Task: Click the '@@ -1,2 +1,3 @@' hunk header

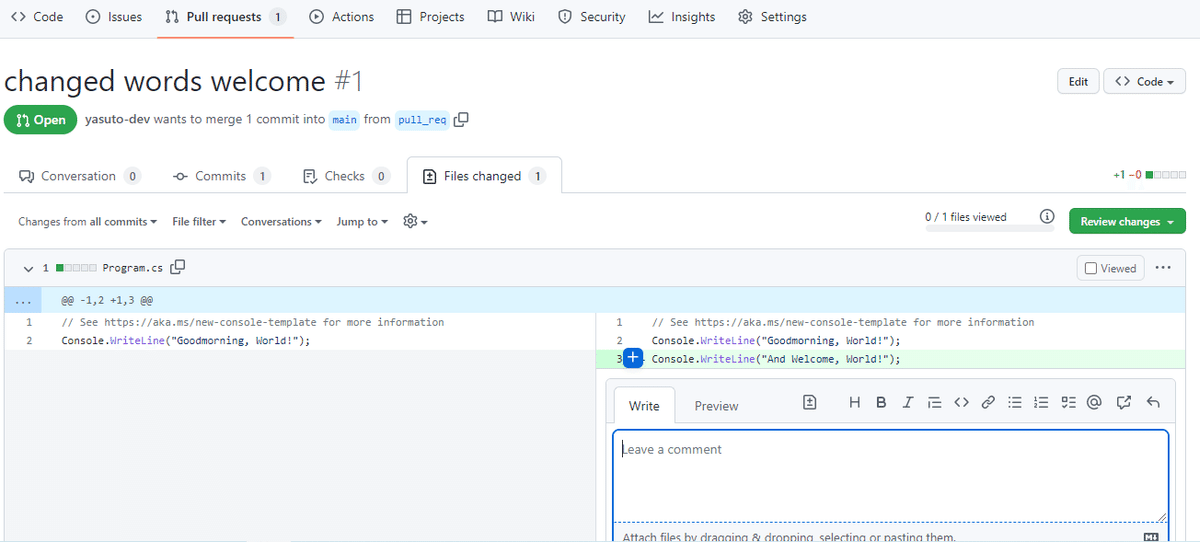Action: [x=107, y=300]
